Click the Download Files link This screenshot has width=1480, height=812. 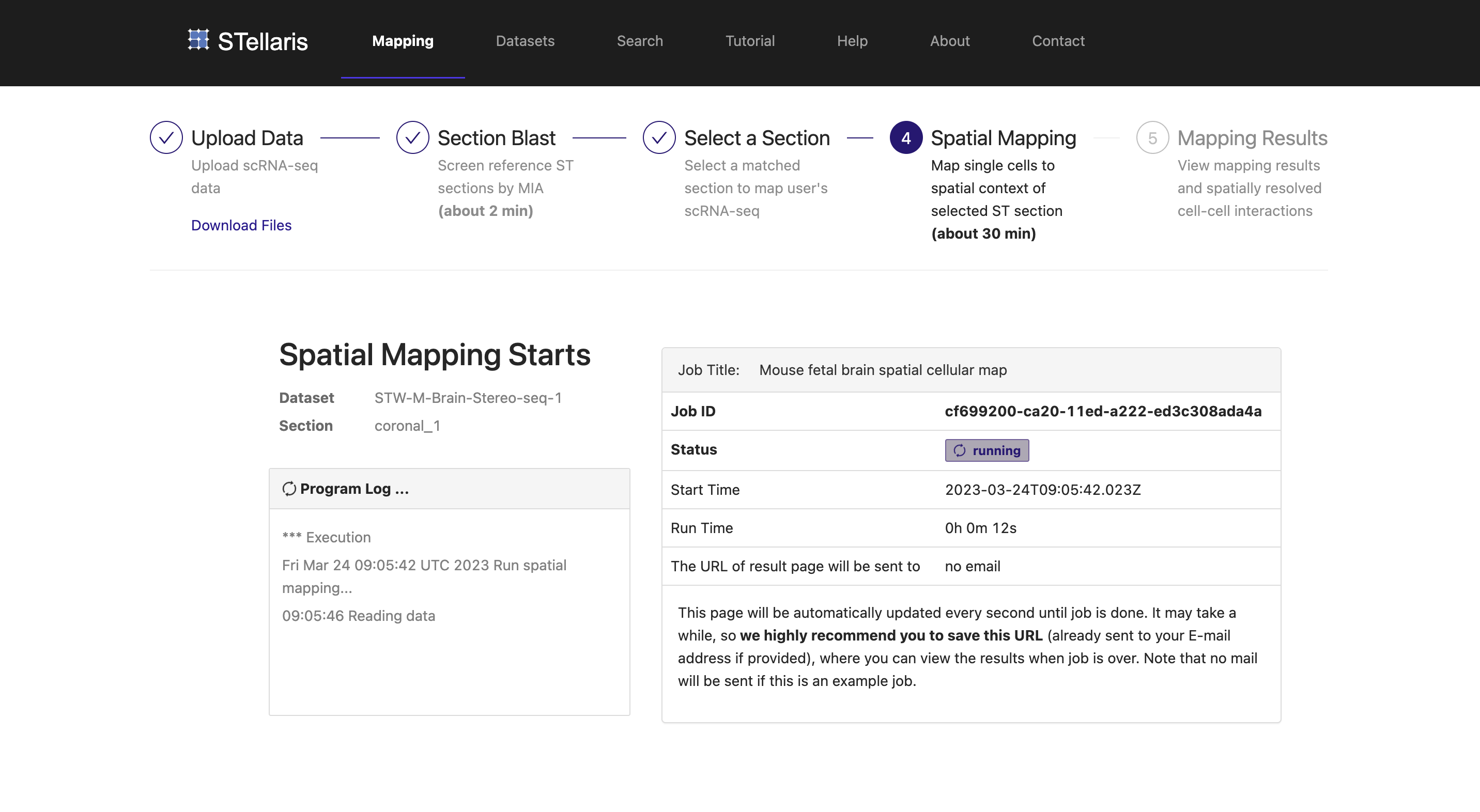(x=241, y=224)
